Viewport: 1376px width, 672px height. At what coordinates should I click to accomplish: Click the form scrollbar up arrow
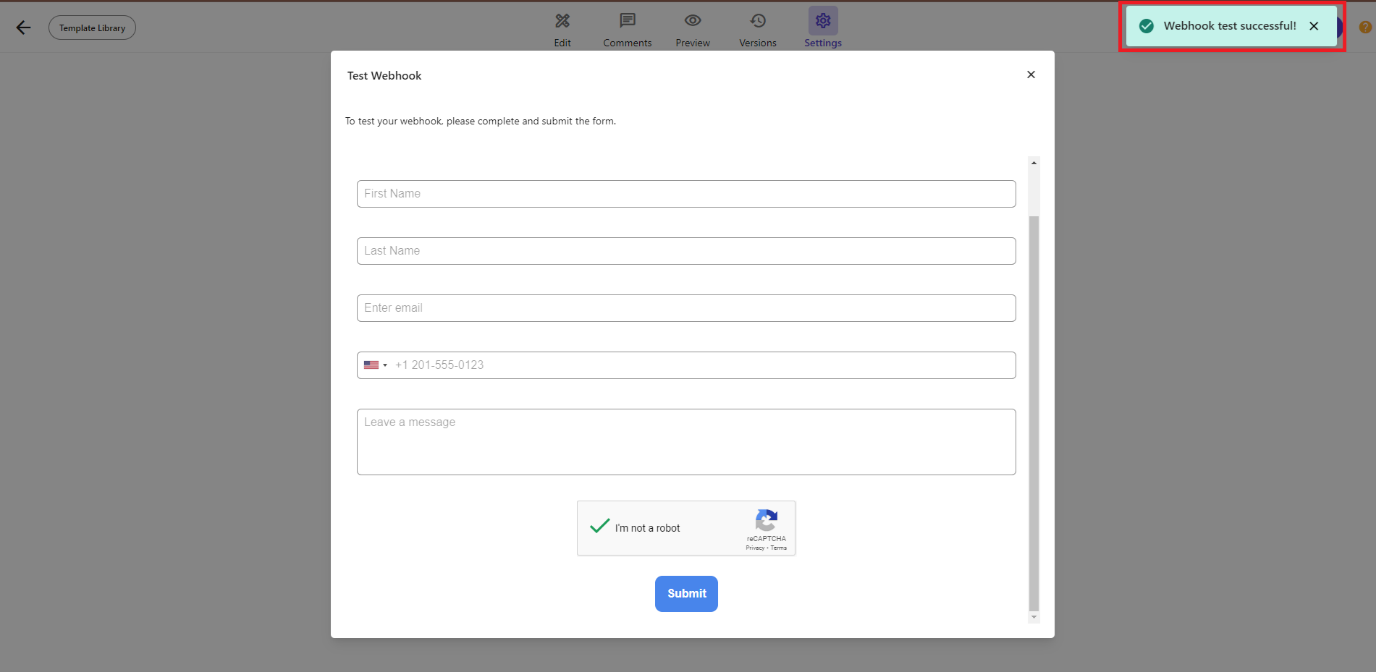click(1034, 162)
